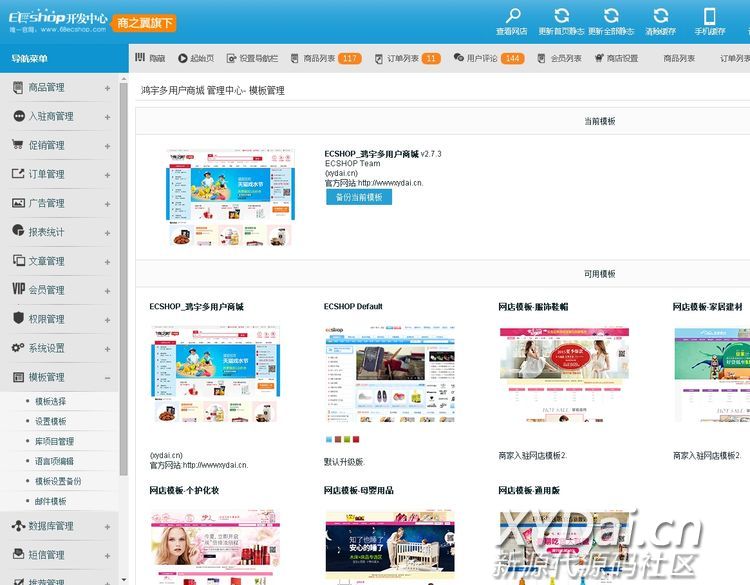
Task: Expand 订单管理 with its plus sign
Action: [108, 175]
